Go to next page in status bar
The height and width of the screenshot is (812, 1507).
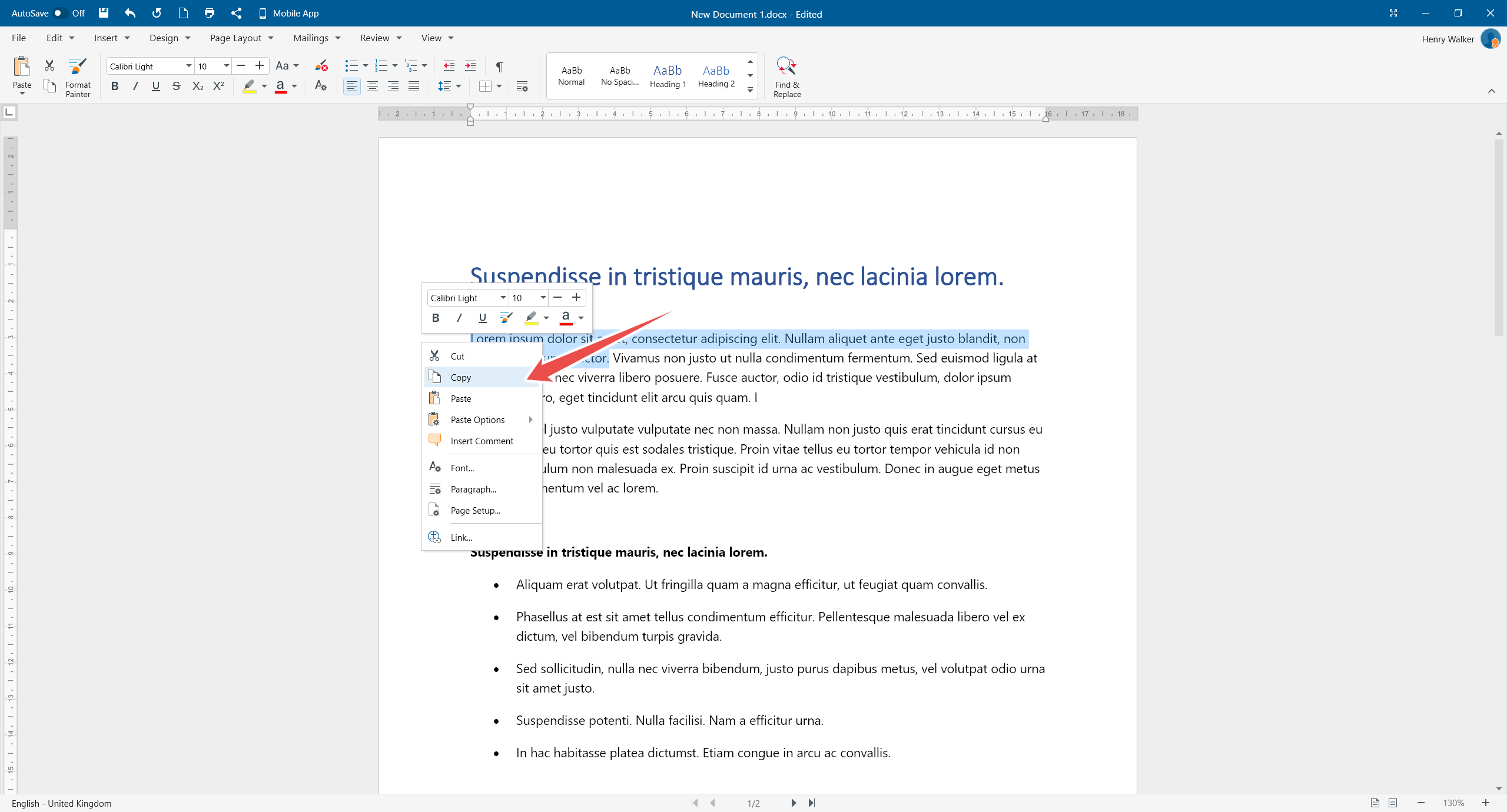[793, 803]
